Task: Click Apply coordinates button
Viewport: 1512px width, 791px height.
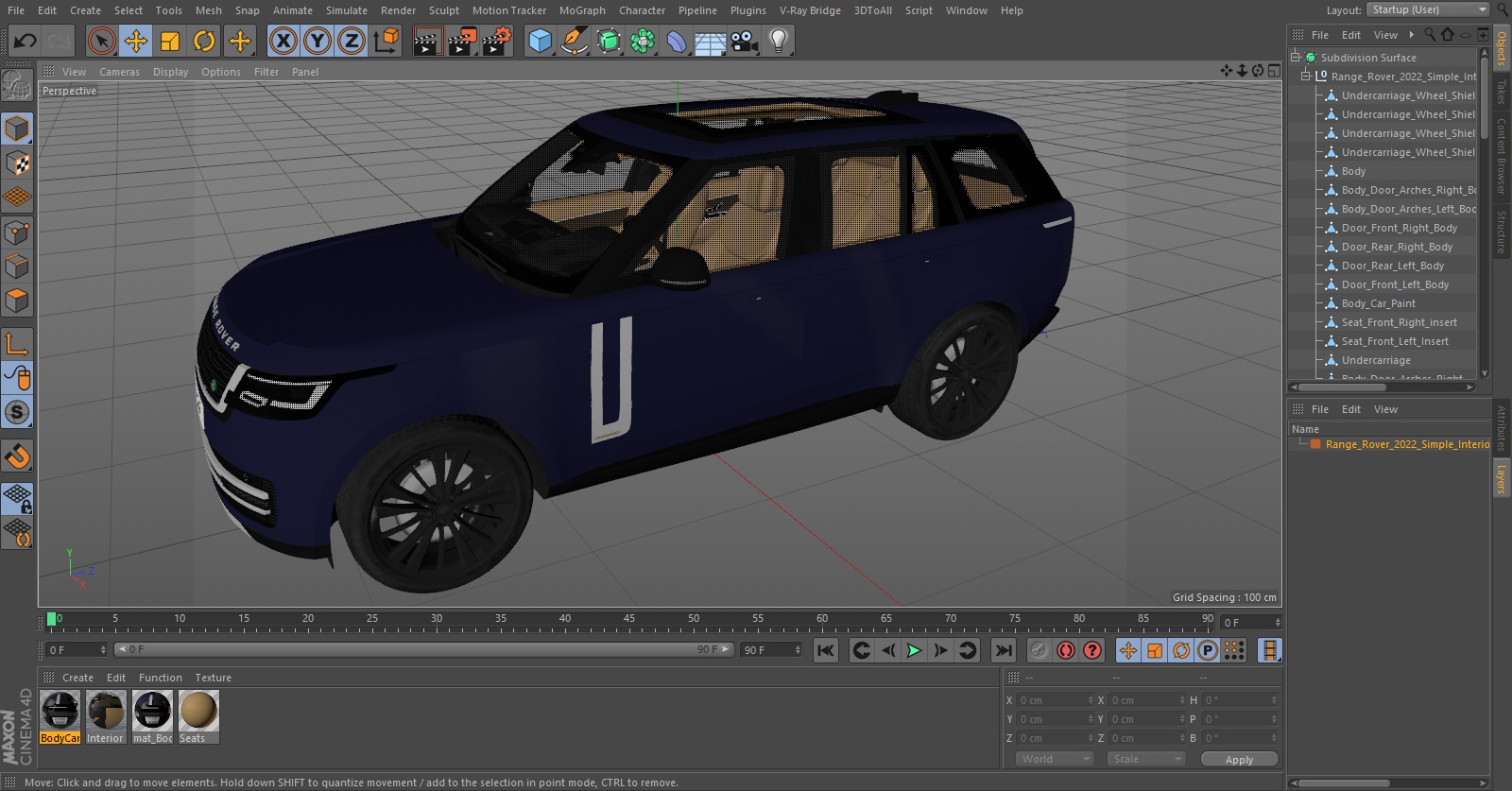Action: click(1239, 760)
